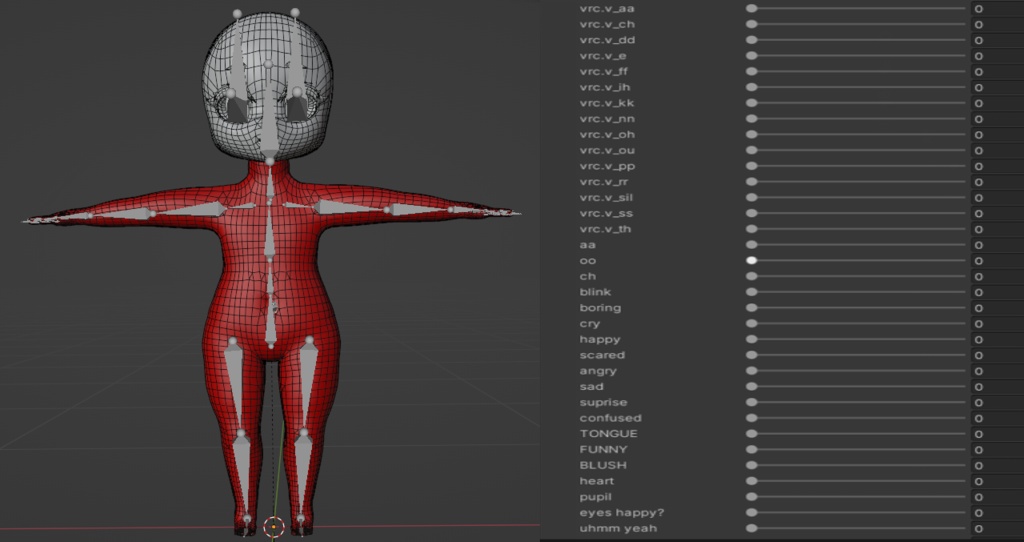Click the vrc.v_ss value field

pos(997,214)
